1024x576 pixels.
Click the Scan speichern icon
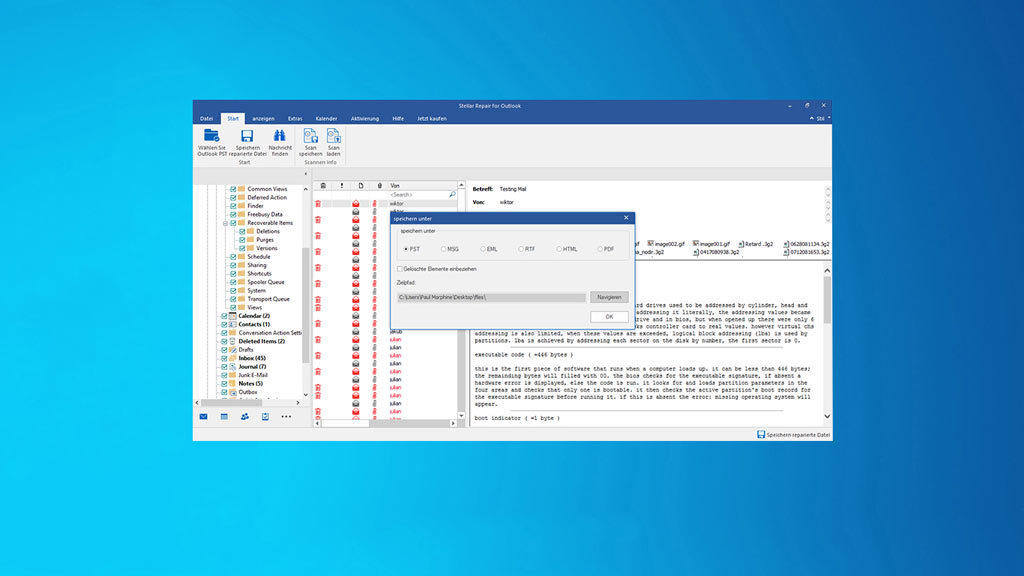tap(310, 136)
